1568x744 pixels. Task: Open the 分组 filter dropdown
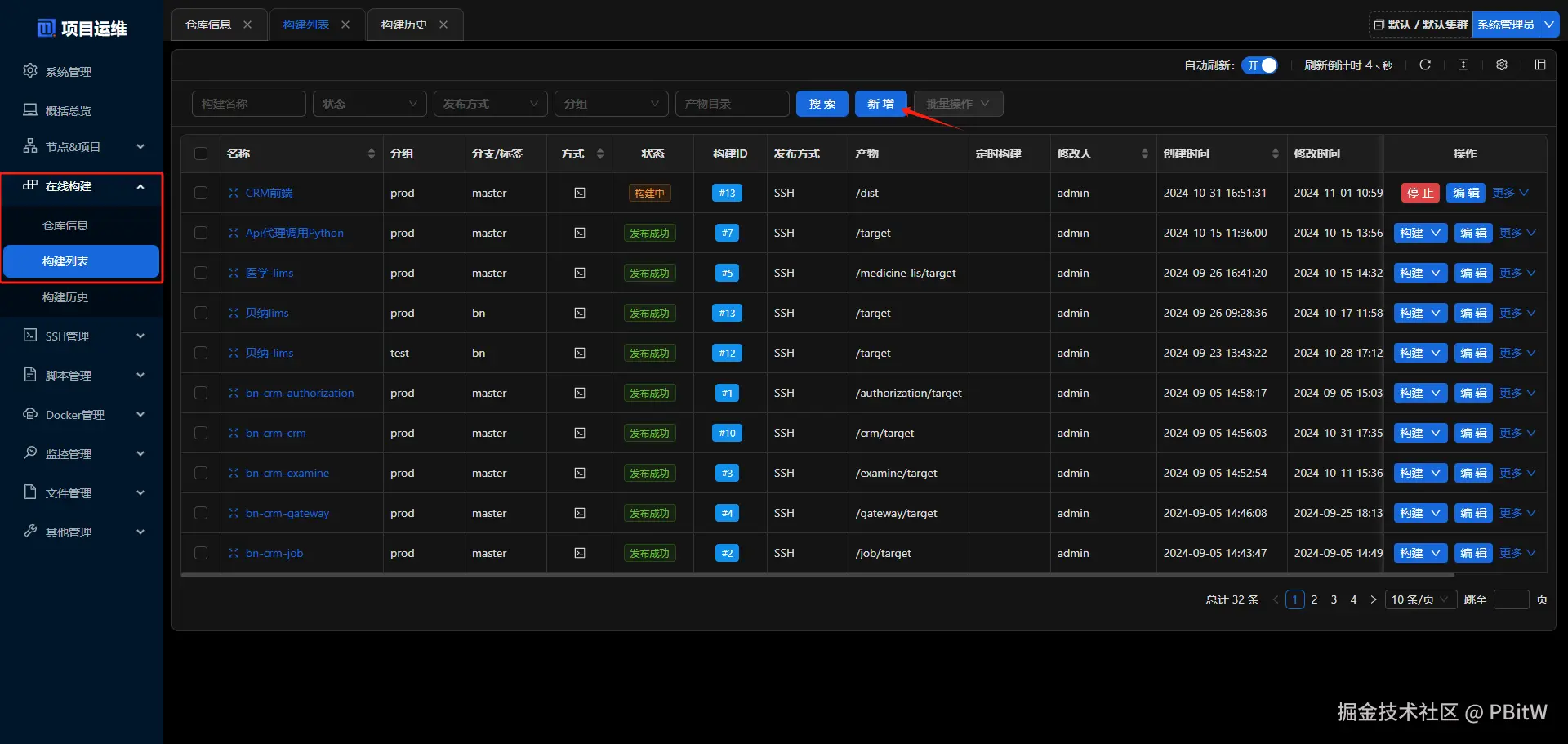[x=612, y=104]
